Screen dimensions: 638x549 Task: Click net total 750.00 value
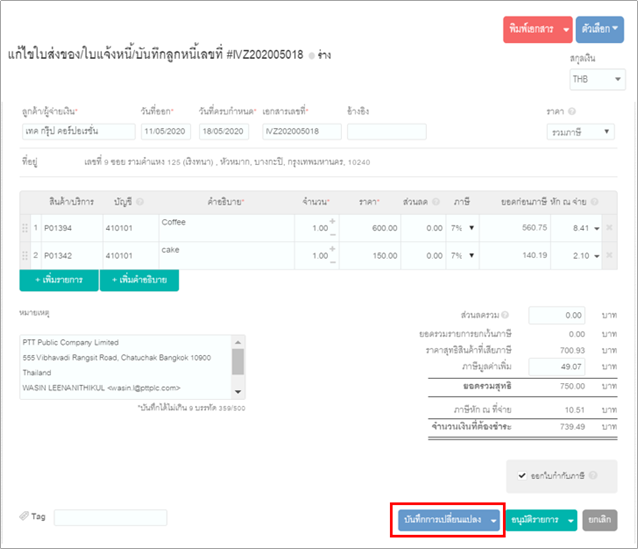(x=572, y=386)
